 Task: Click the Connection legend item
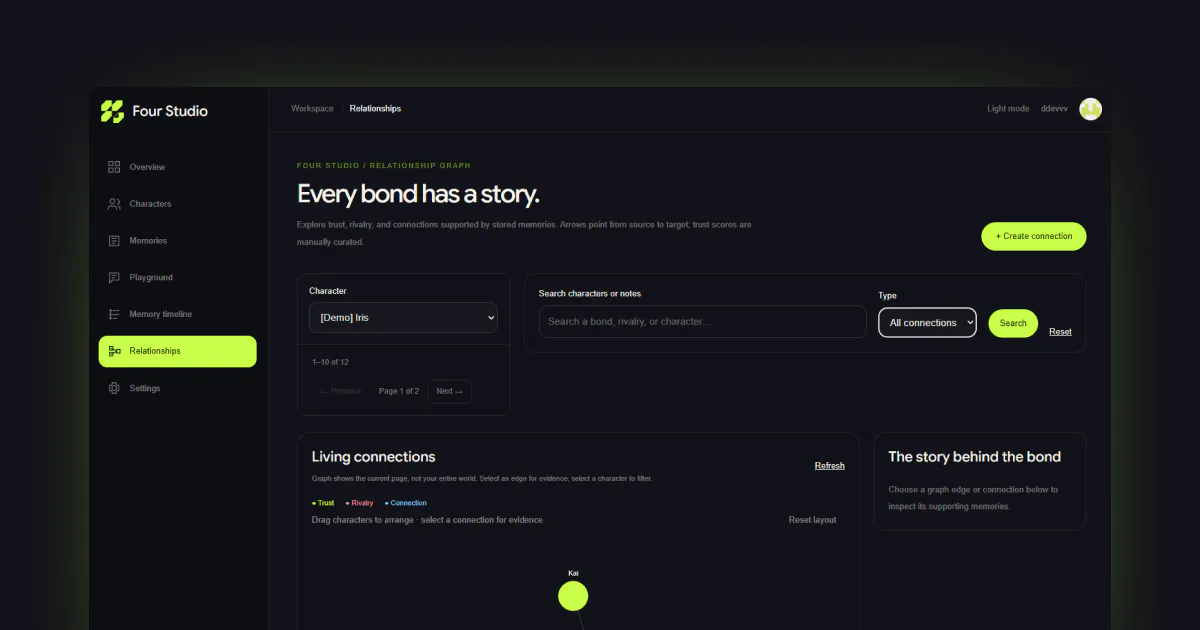pyautogui.click(x=405, y=503)
